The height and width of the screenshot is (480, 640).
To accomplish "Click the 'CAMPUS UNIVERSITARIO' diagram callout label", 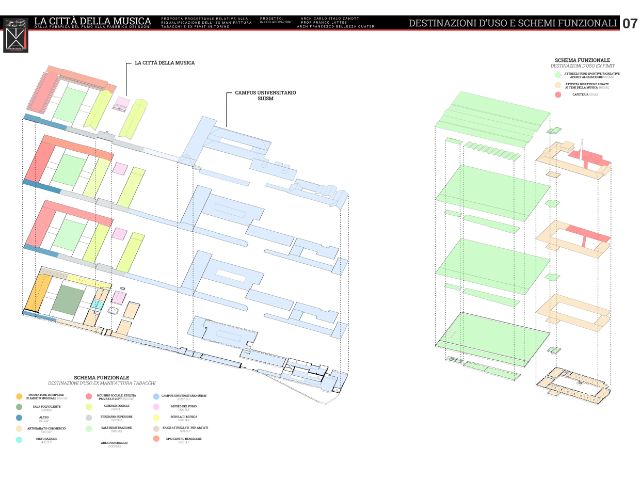I will 265,95.
